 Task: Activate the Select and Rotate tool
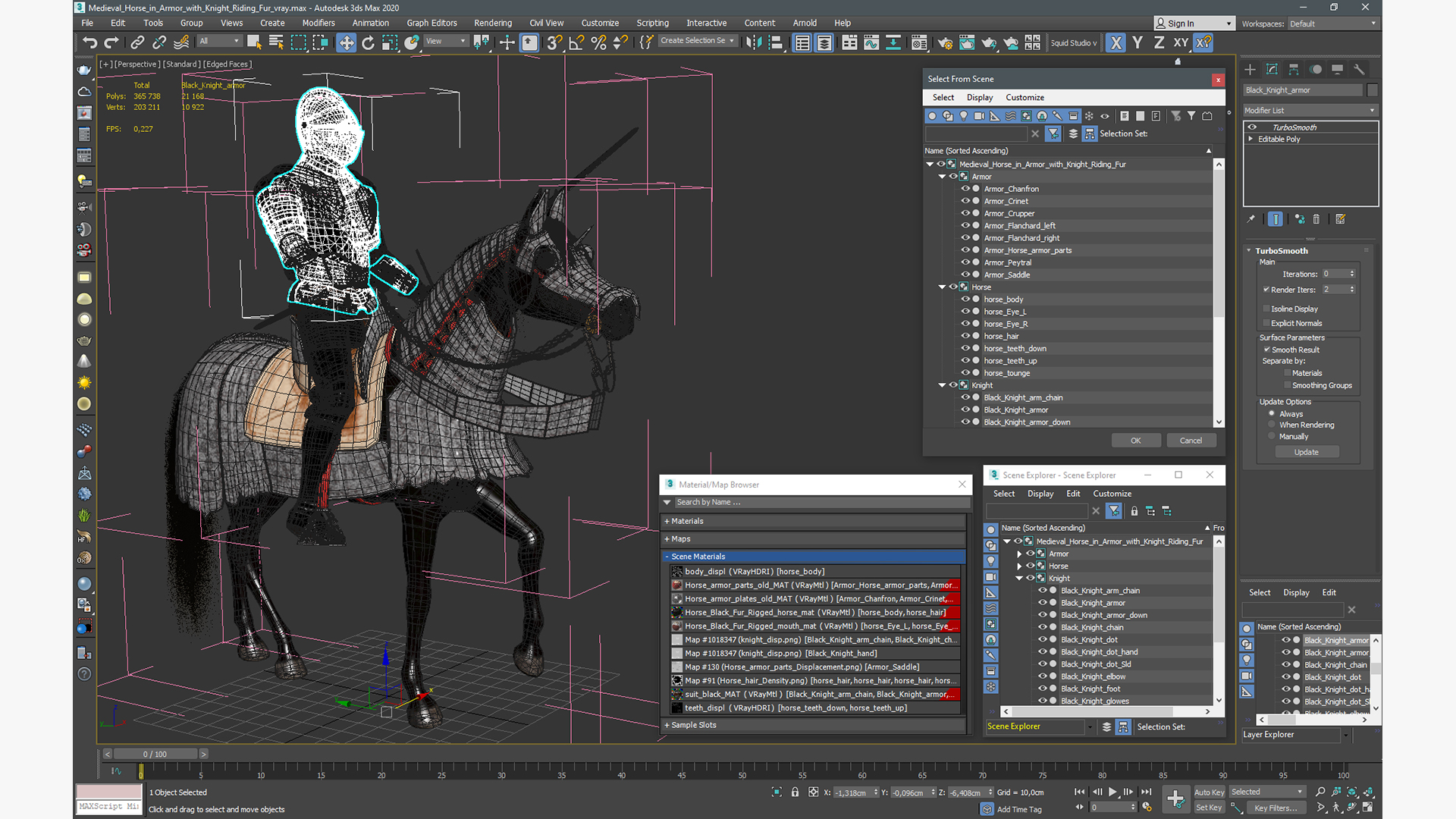tap(368, 42)
